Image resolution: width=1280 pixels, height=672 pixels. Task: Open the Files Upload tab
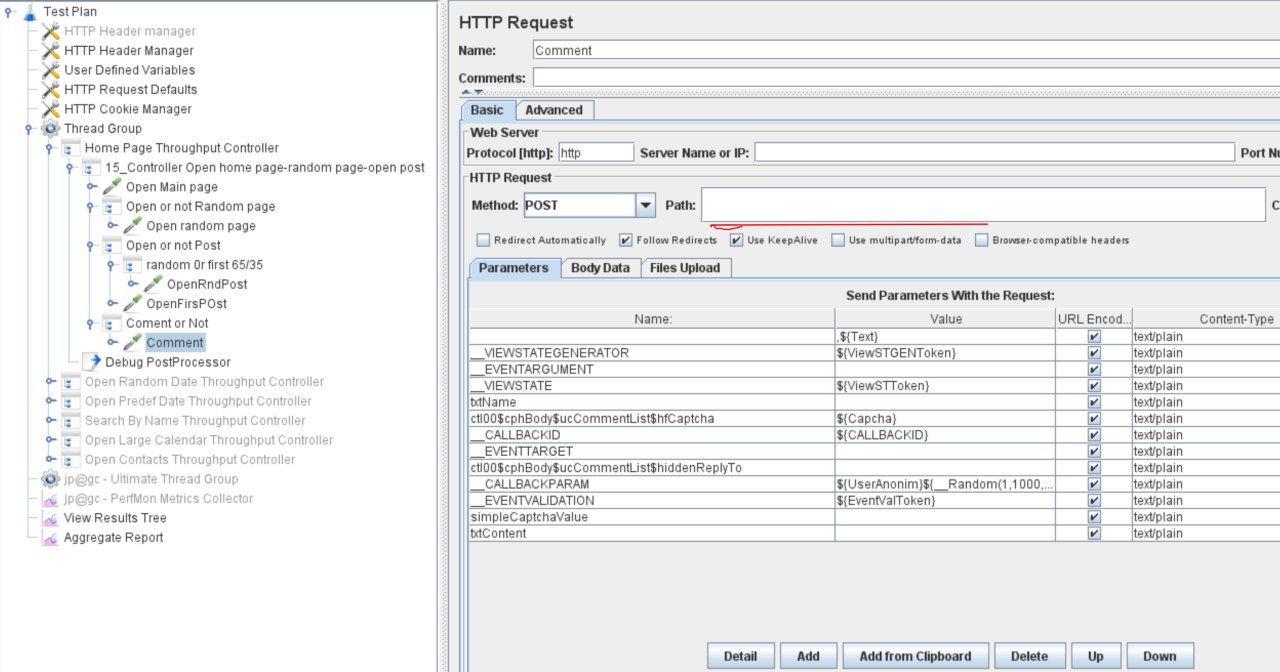[685, 268]
